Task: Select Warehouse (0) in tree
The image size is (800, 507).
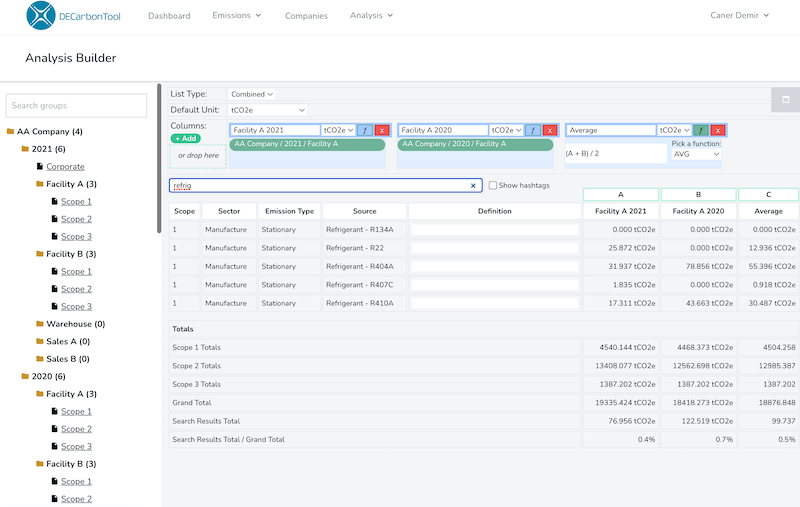Action: [x=76, y=324]
